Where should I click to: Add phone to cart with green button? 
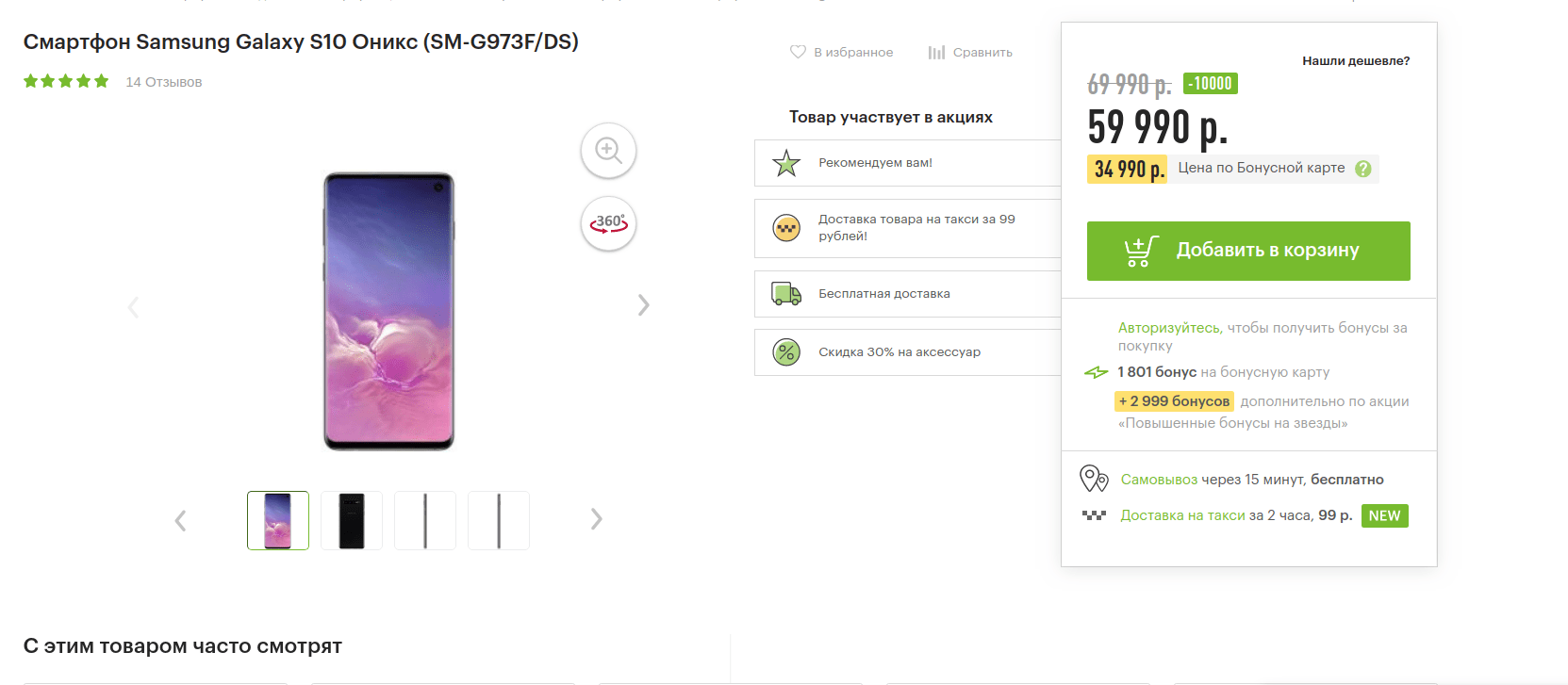click(1247, 251)
